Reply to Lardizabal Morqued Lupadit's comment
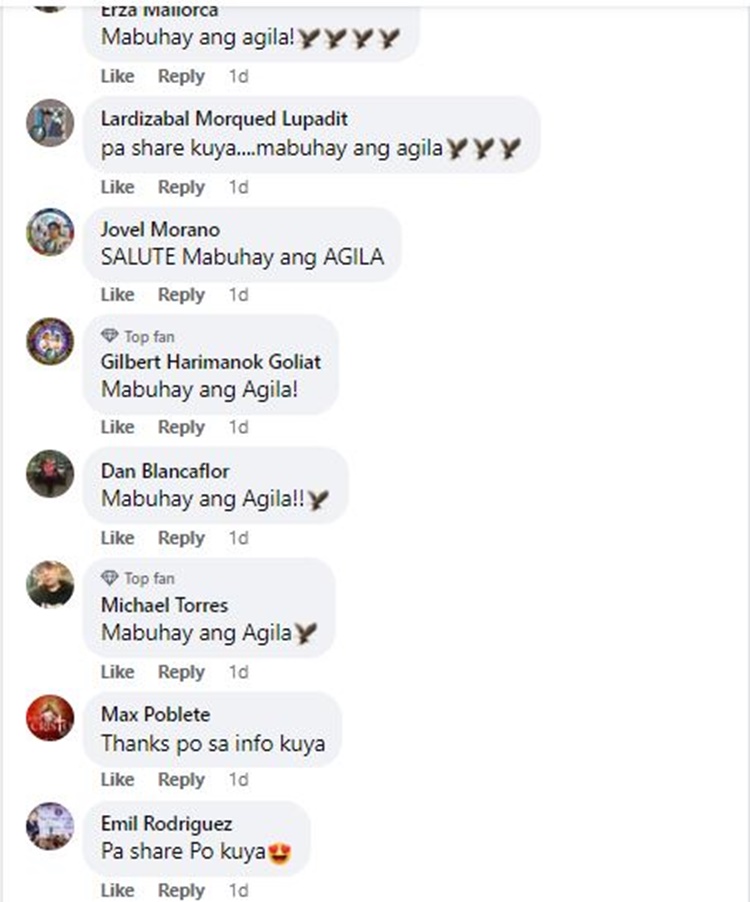This screenshot has width=750, height=902. pyautogui.click(x=181, y=187)
